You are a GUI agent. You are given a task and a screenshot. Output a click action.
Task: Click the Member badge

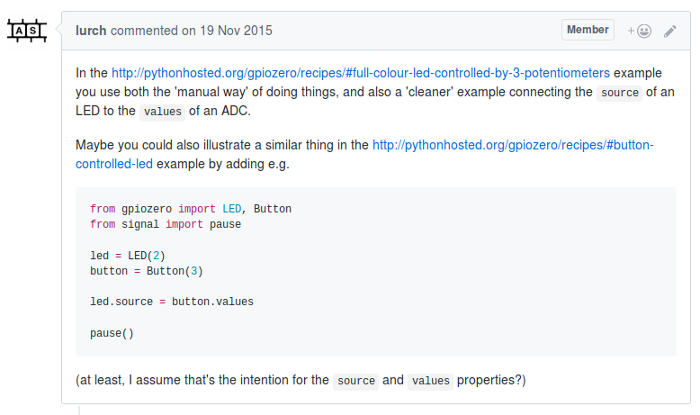coord(588,30)
